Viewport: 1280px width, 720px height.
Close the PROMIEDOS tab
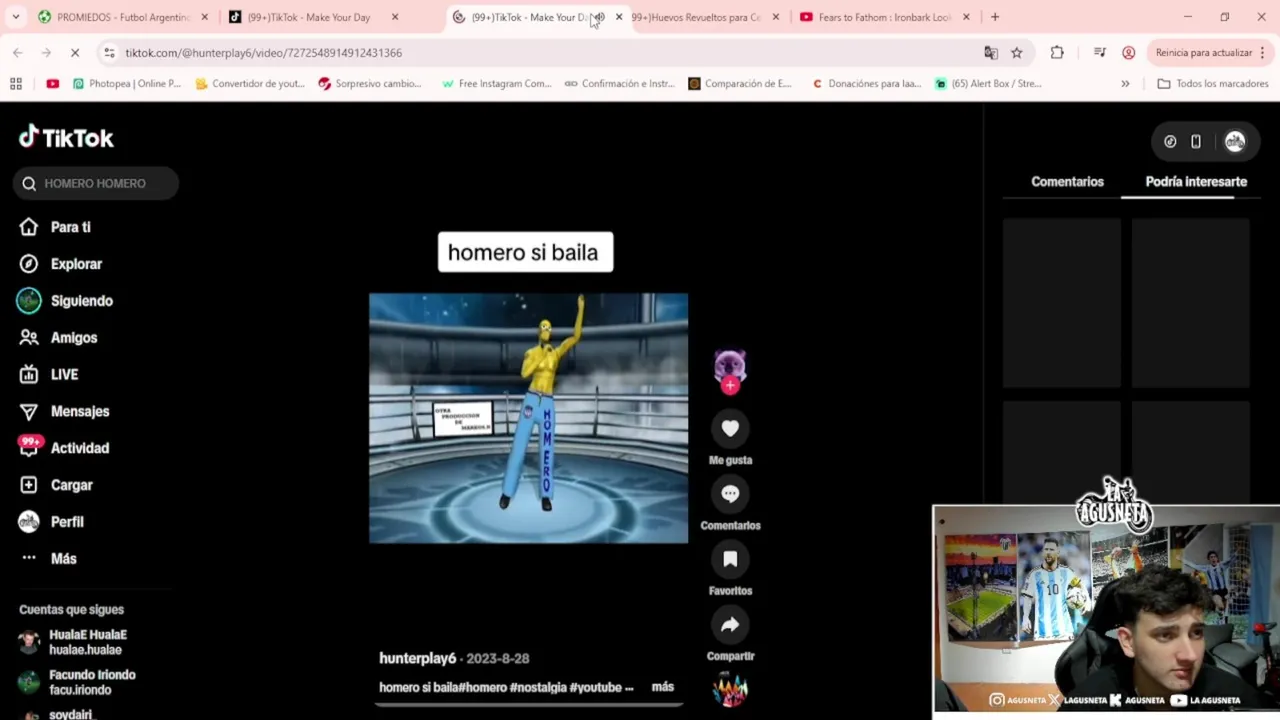(x=204, y=17)
